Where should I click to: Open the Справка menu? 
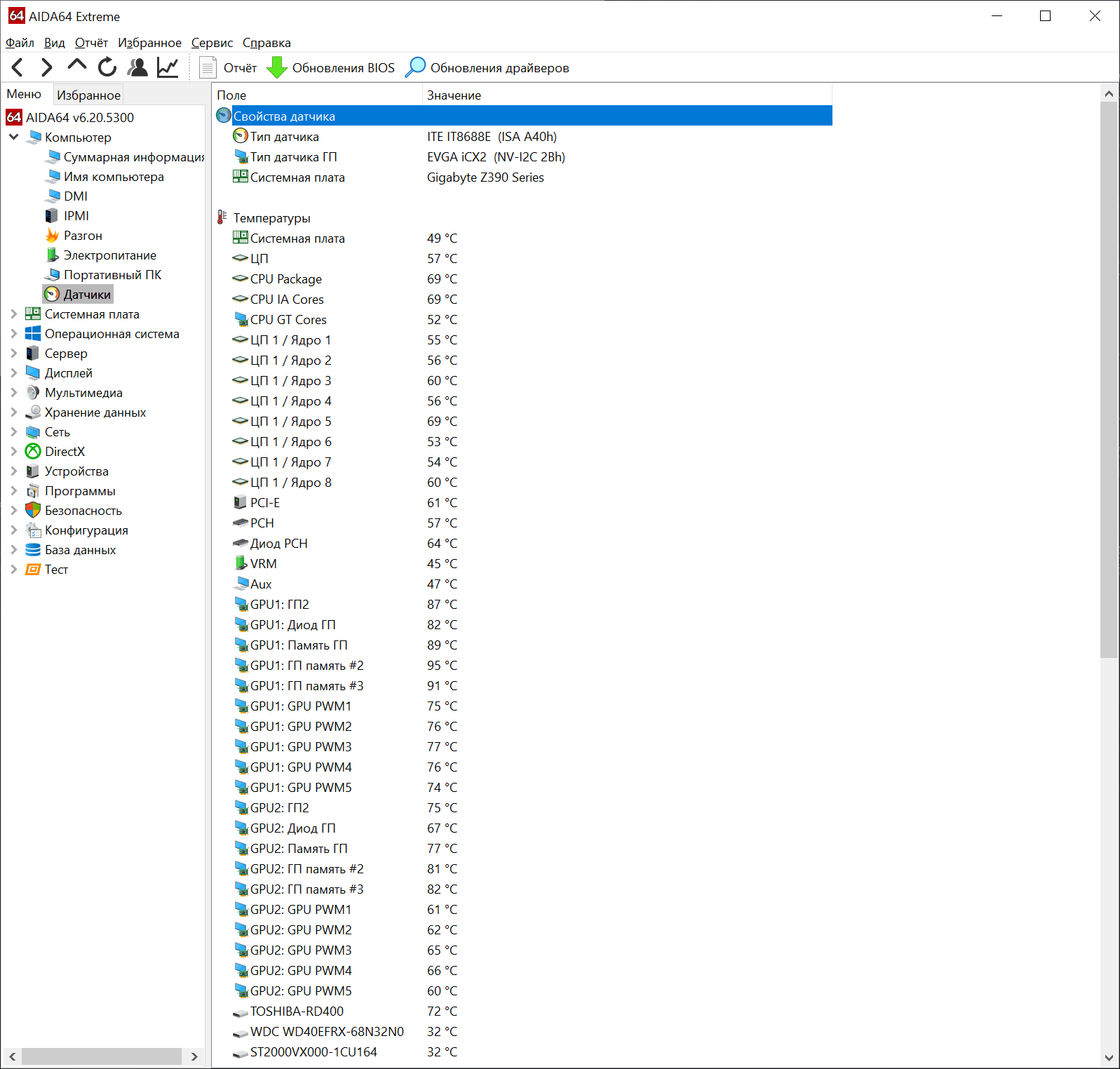point(266,43)
